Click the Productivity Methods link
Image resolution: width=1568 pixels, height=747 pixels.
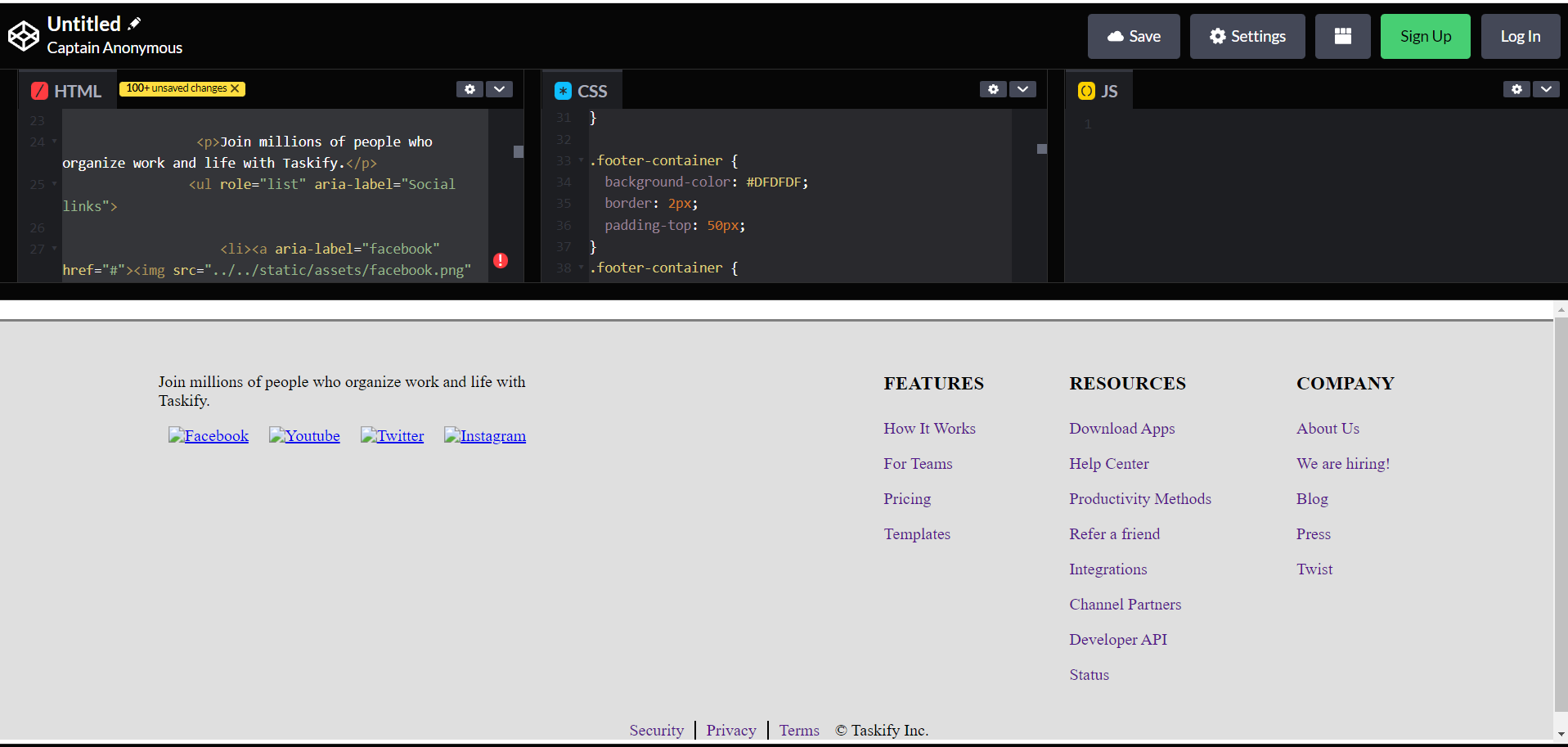tap(1140, 498)
